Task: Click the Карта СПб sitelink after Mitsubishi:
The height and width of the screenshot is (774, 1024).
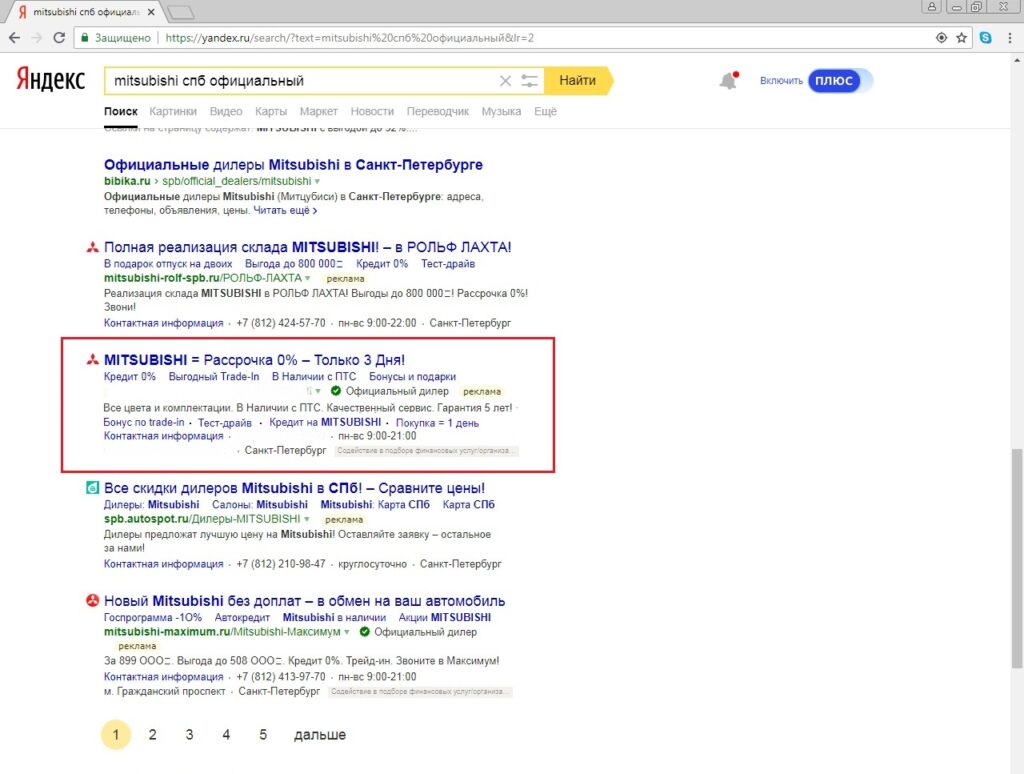Action: tap(468, 505)
